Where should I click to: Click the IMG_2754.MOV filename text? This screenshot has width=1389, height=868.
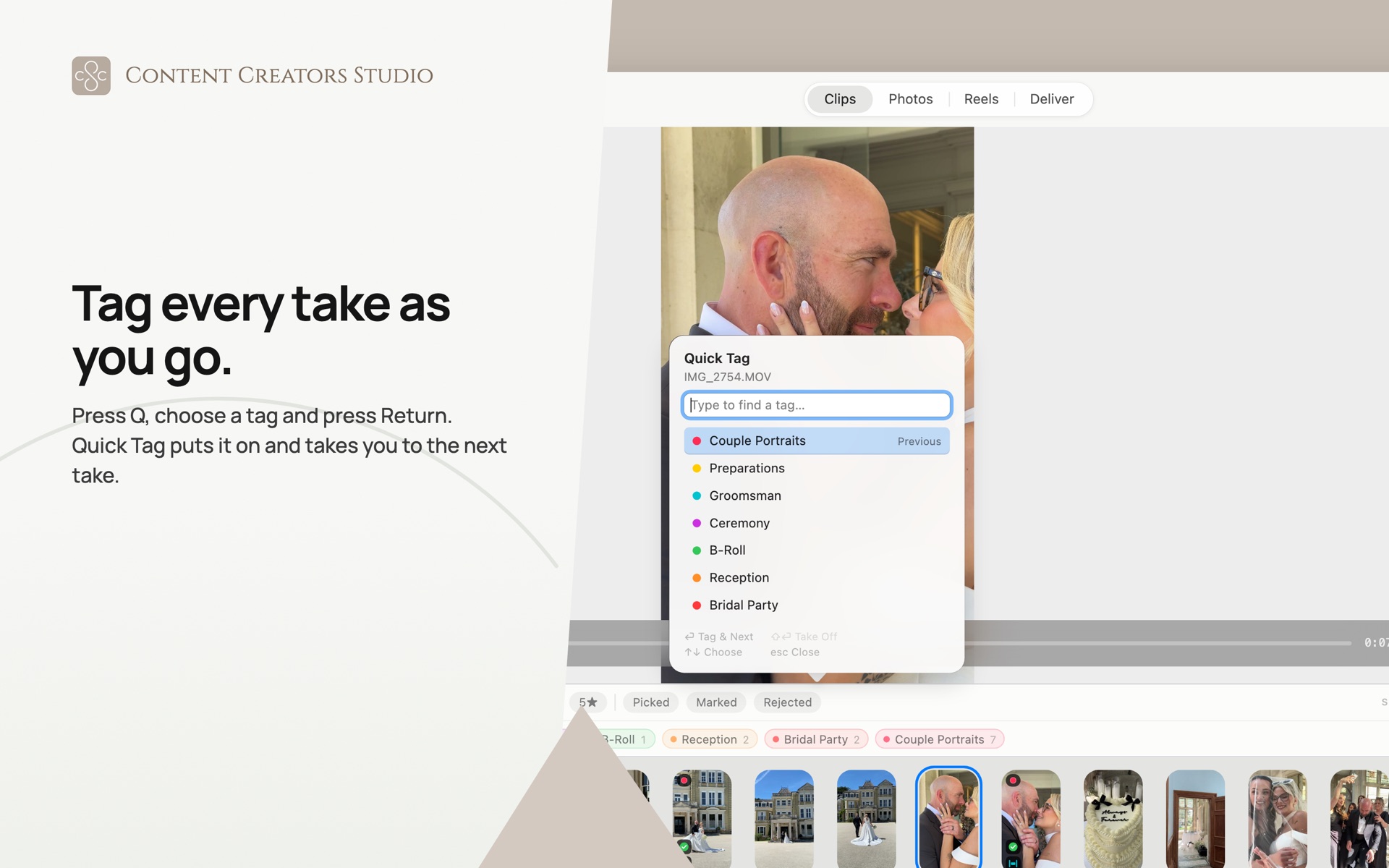pyautogui.click(x=727, y=377)
